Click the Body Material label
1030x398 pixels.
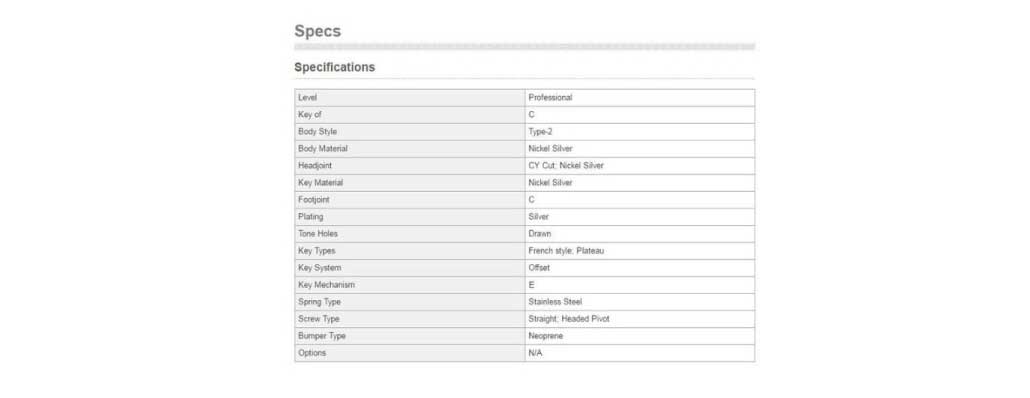click(x=410, y=148)
